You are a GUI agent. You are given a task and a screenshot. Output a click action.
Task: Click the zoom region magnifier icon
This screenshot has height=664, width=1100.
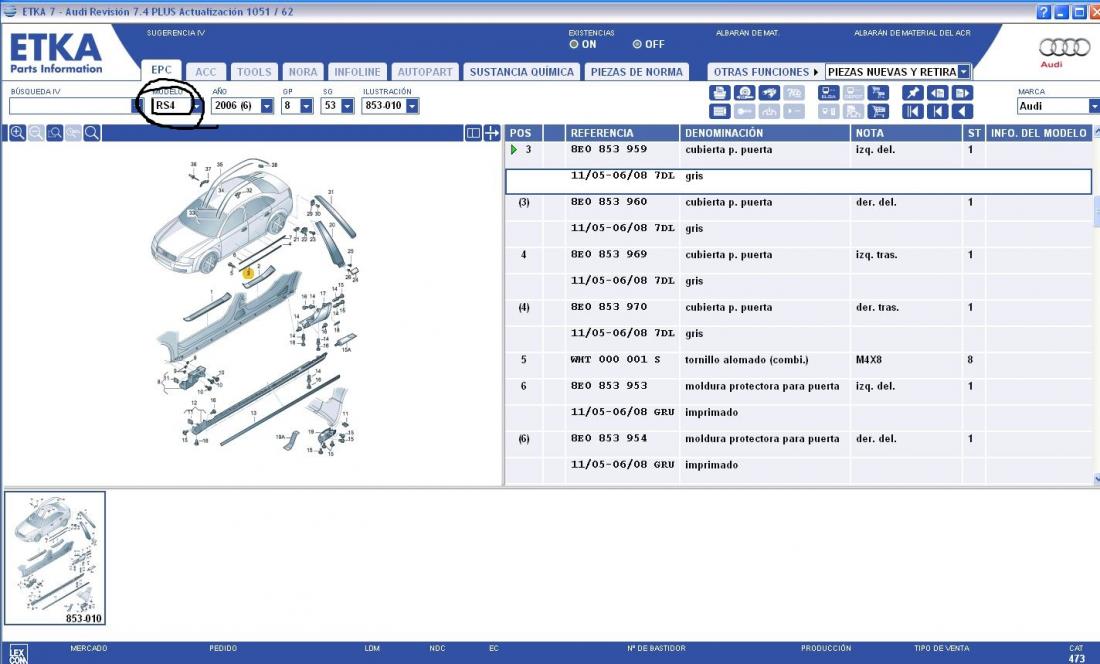click(55, 133)
